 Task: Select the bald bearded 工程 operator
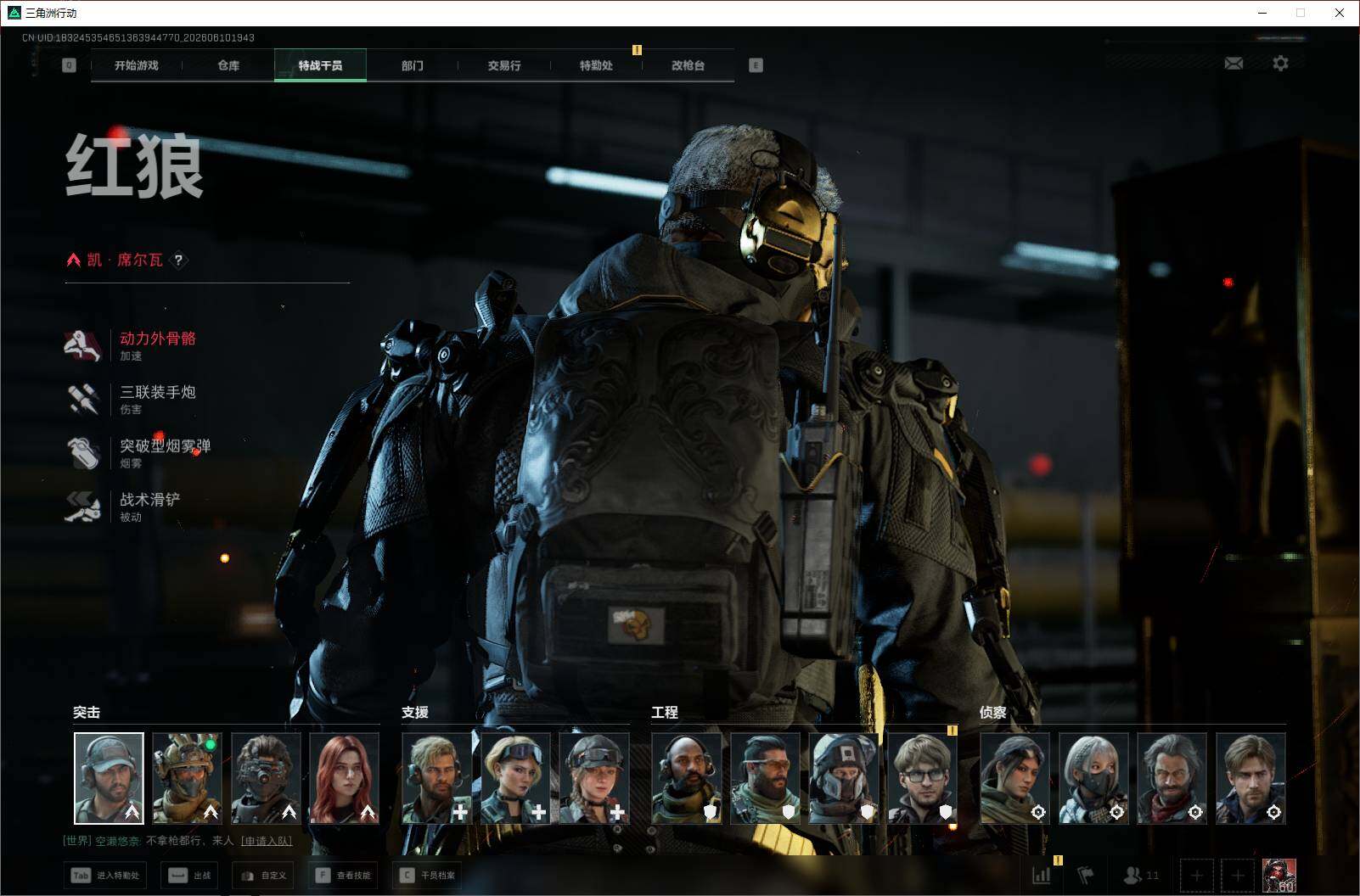click(687, 778)
